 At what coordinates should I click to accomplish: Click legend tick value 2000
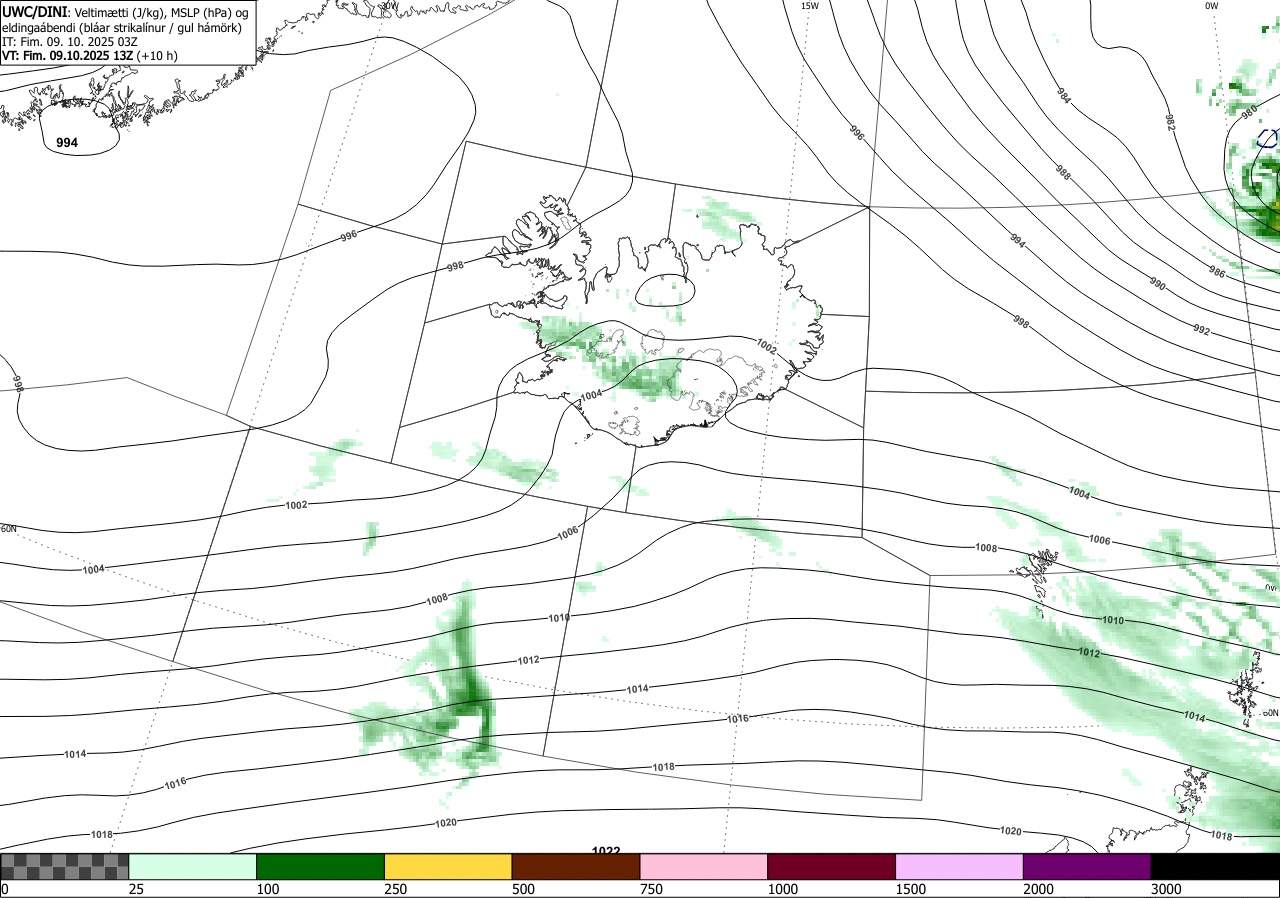pyautogui.click(x=1039, y=889)
